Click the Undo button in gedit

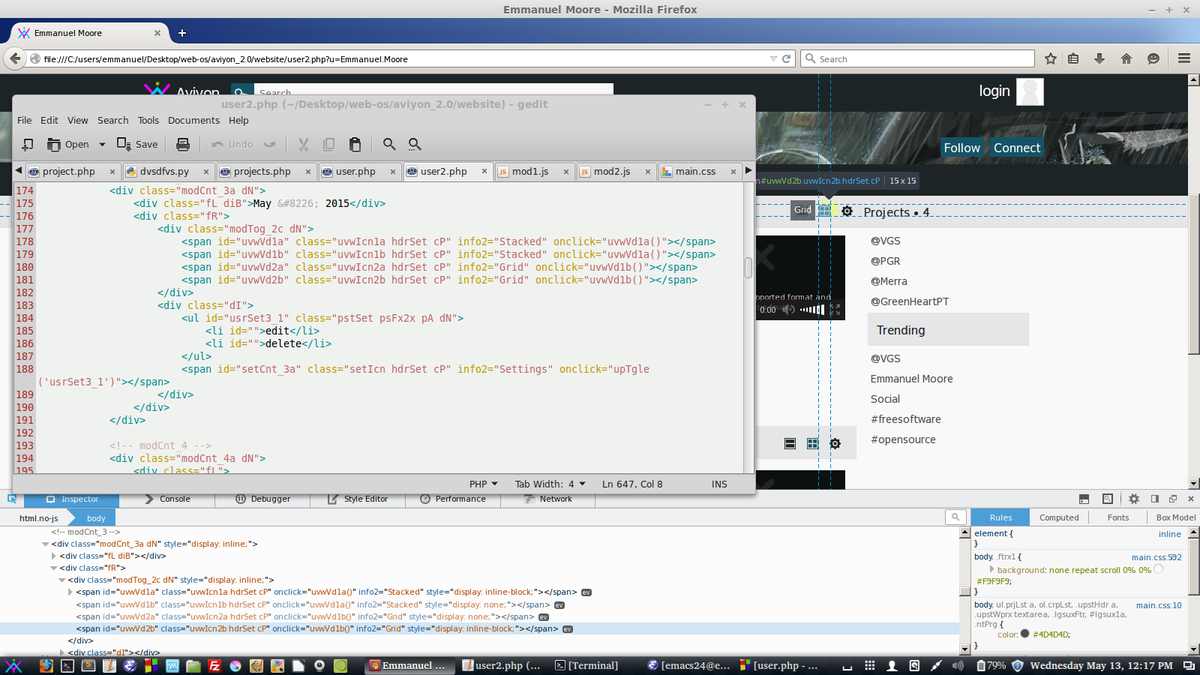pos(232,144)
